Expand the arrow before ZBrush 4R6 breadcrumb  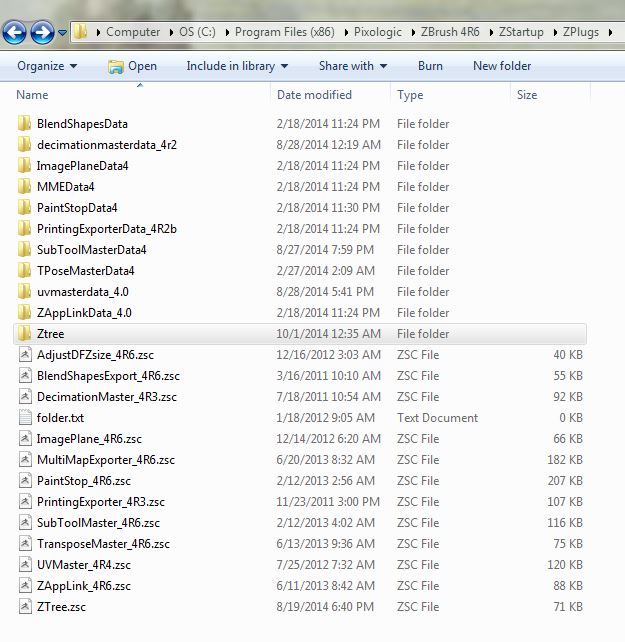click(x=413, y=32)
